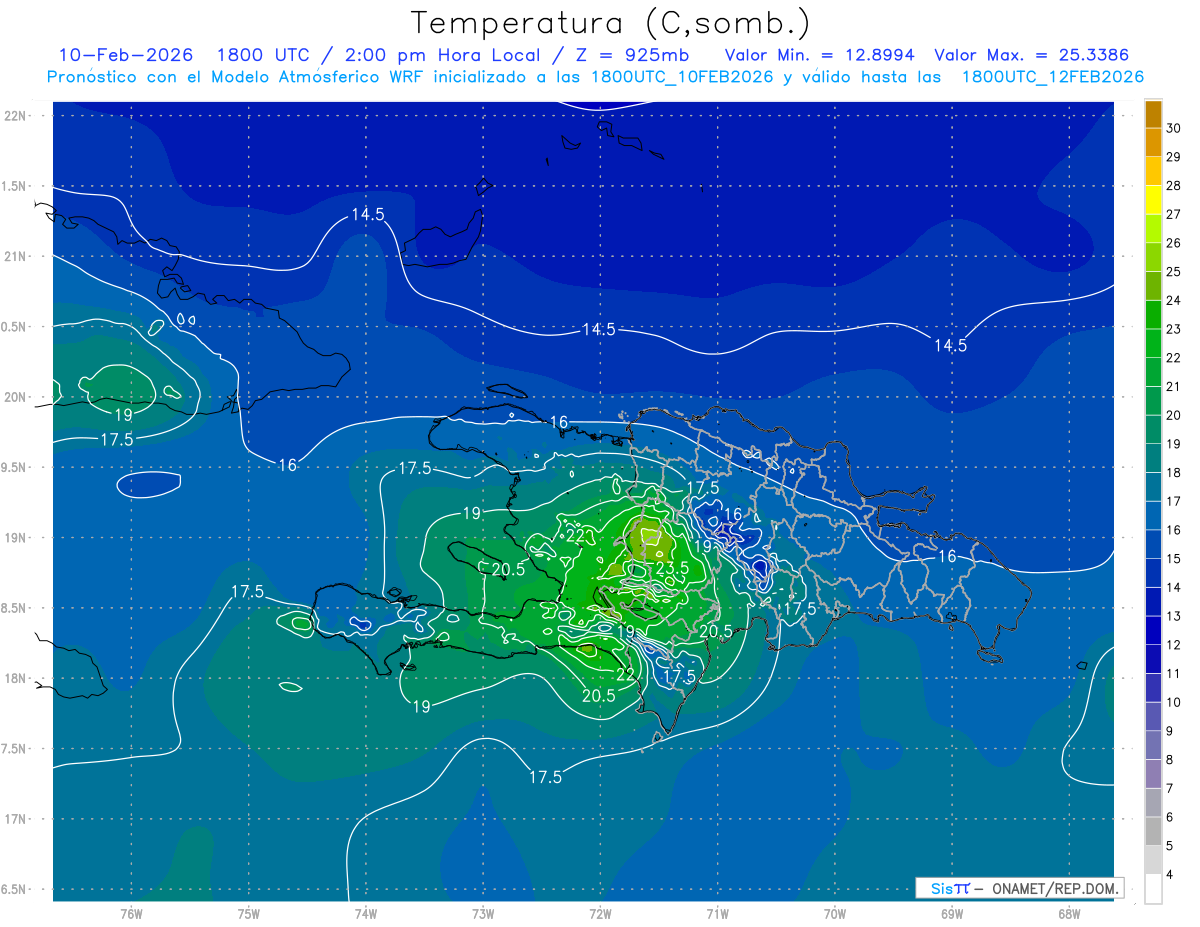Click the init time '1800UTC_10FEB2026'
The image size is (1200, 927).
682,77
